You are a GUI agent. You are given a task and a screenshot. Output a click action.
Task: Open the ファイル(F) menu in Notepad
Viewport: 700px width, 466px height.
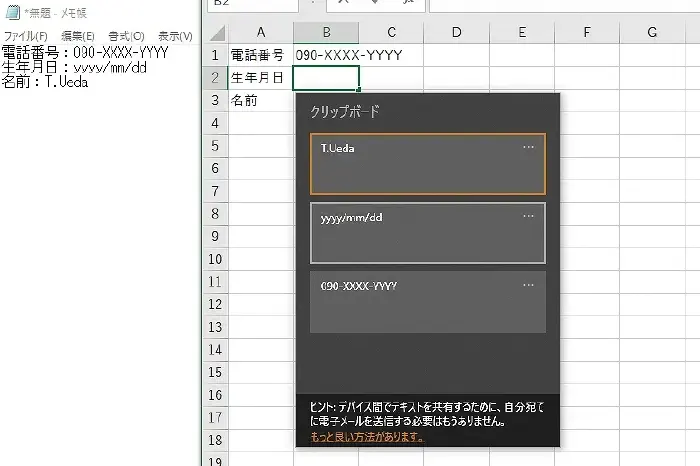[25, 37]
